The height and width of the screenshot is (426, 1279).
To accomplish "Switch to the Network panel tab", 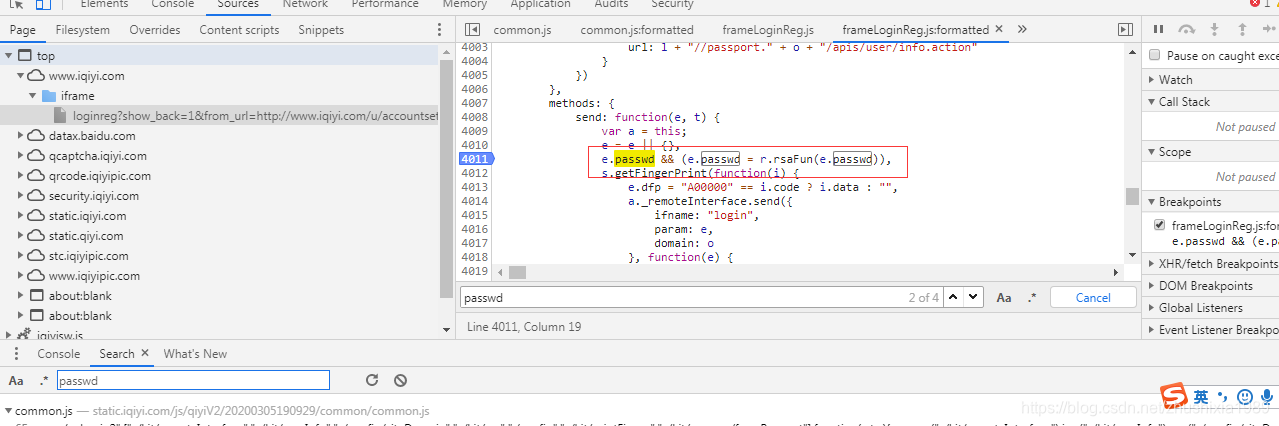I will point(305,4).
